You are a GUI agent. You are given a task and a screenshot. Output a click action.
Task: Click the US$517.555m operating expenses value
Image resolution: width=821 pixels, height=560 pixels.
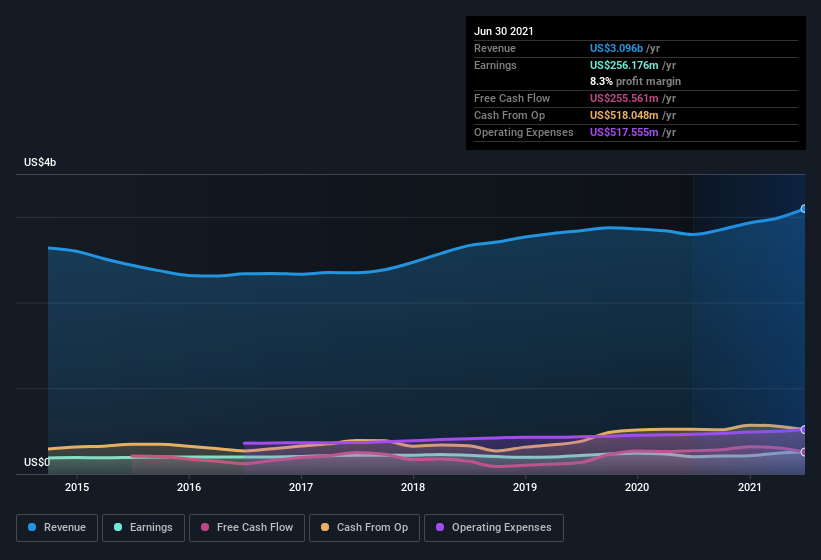[624, 132]
